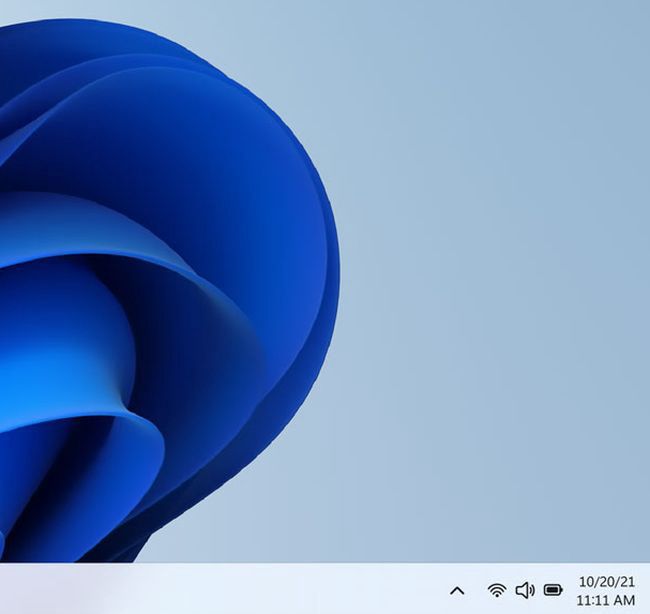Viewport: 650px width, 614px height.
Task: Open the Wi-Fi network icon in taskbar
Action: tap(497, 590)
